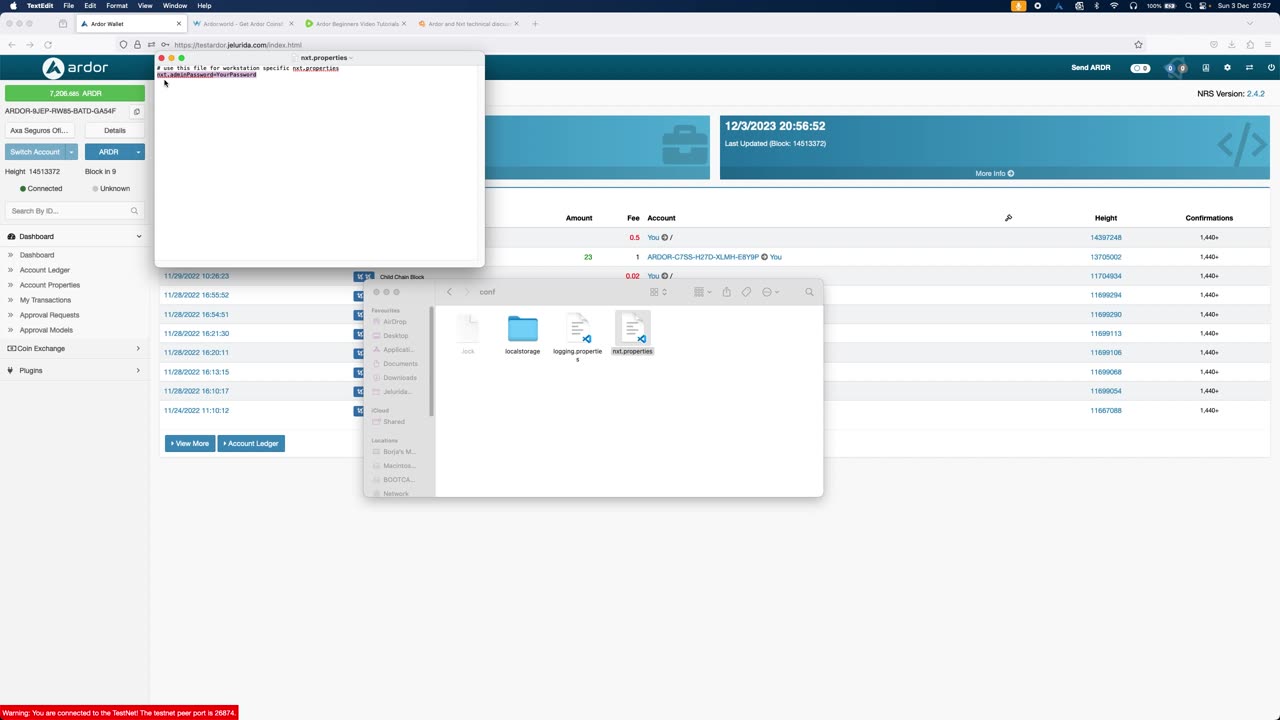Open the Account Properties sidebar link

(50, 285)
